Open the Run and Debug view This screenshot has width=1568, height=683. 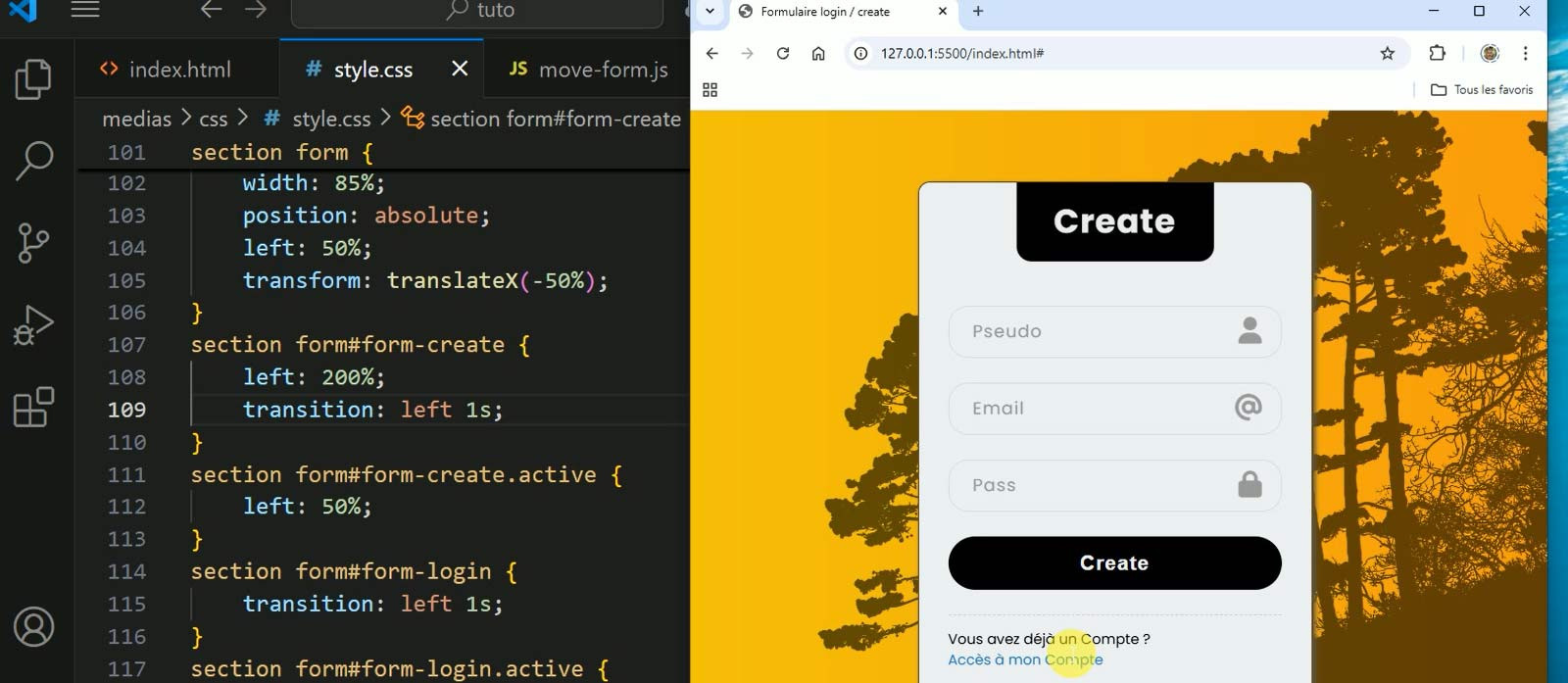pos(33,325)
